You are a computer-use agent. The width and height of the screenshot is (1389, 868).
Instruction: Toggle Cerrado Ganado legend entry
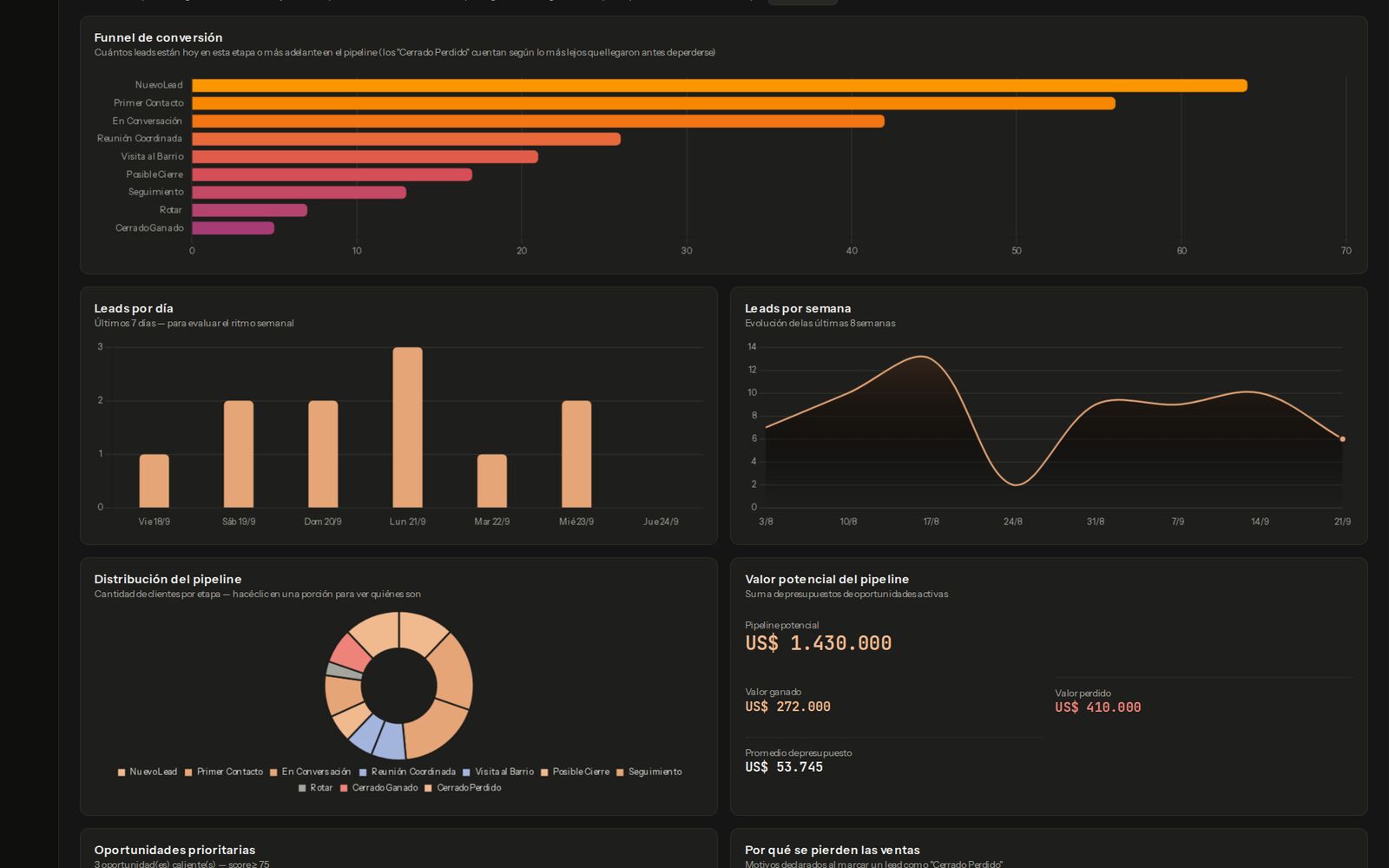pos(379,788)
